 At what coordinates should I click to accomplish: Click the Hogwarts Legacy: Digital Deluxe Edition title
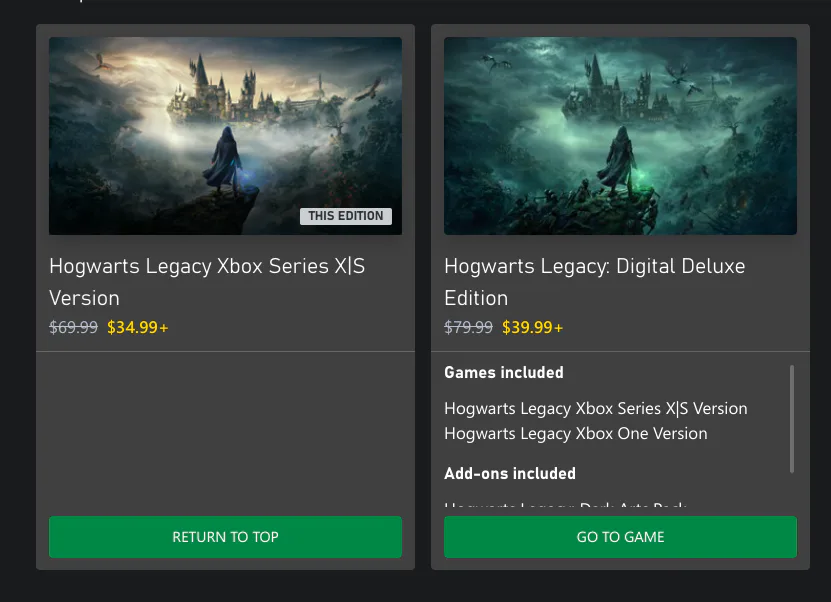pyautogui.click(x=595, y=282)
